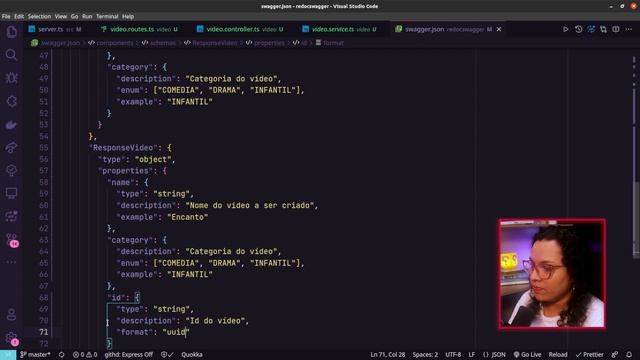Click format breadcrumb segment

point(333,43)
